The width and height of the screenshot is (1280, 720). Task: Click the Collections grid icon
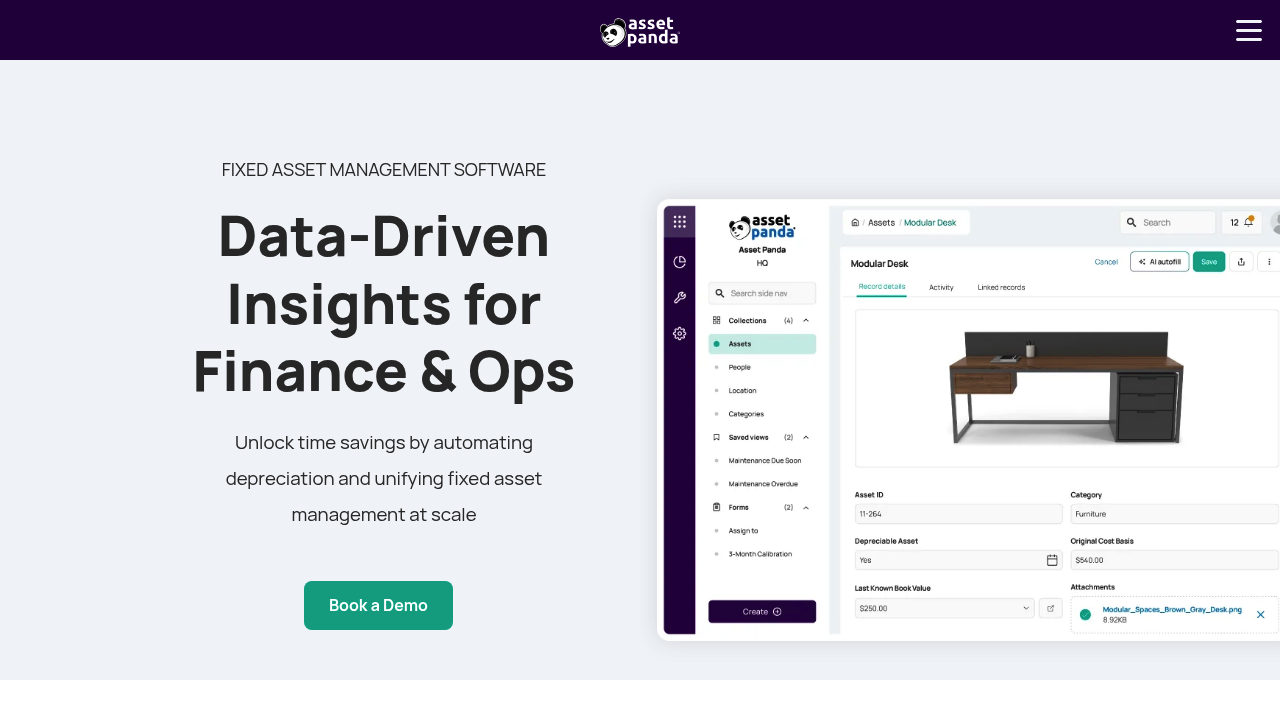click(x=716, y=320)
